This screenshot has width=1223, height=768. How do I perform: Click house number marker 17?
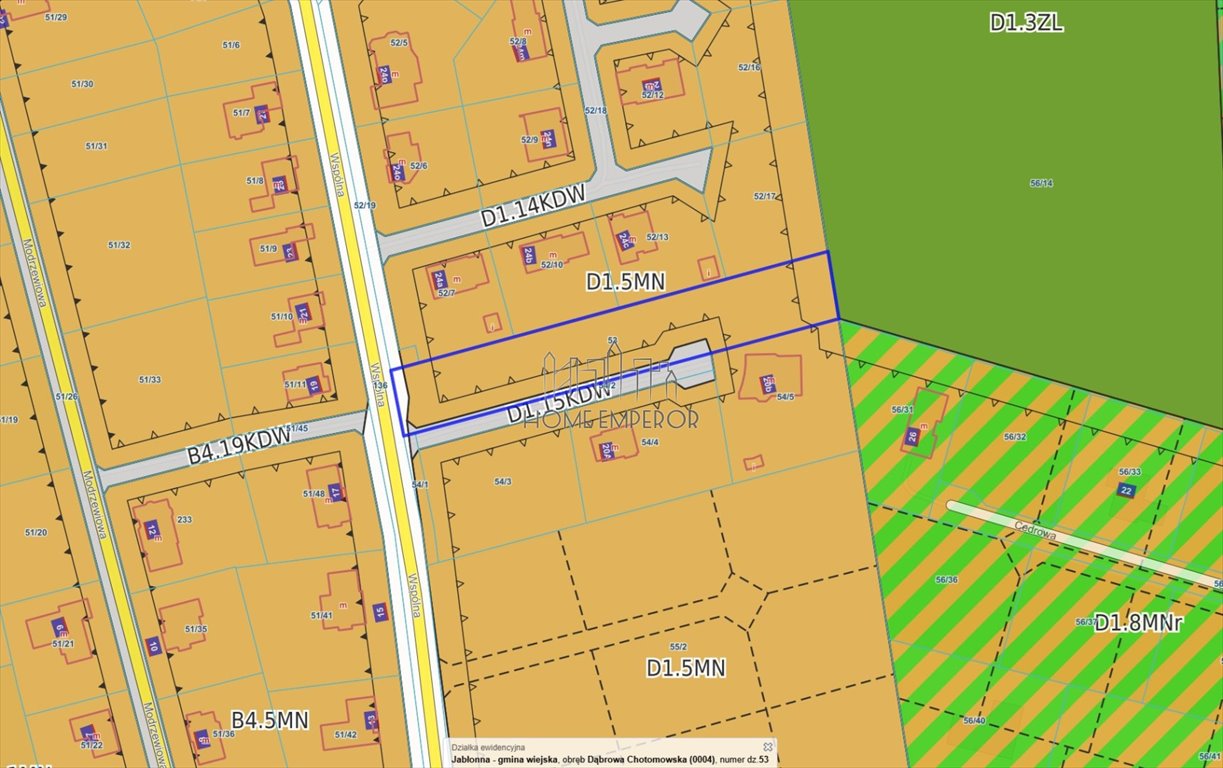pyautogui.click(x=335, y=491)
